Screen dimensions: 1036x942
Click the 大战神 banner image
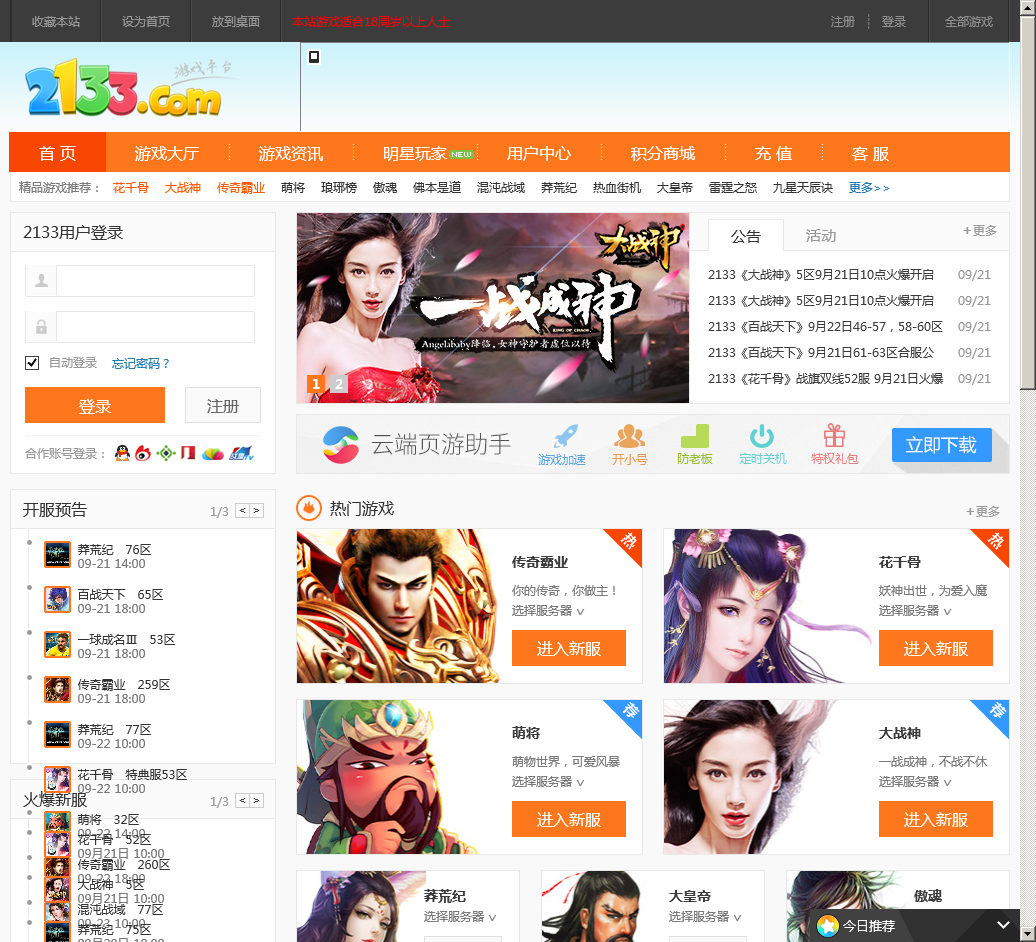click(x=492, y=308)
